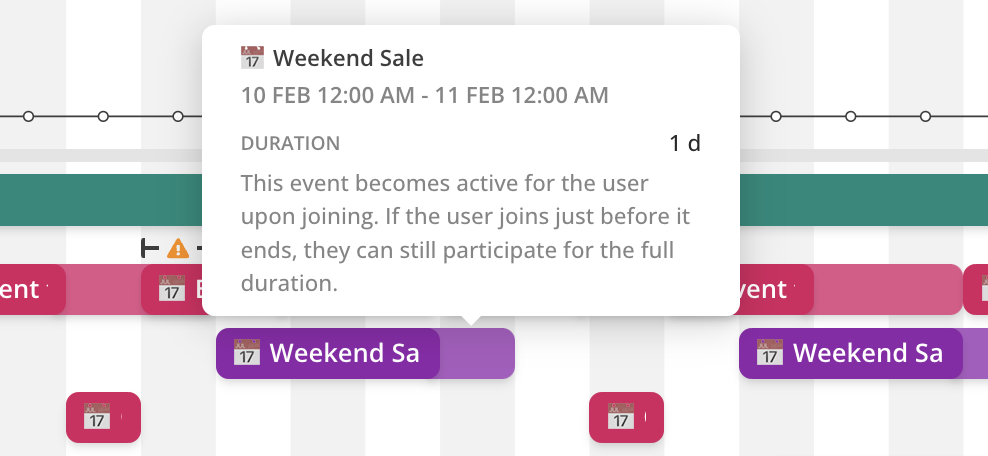Viewport: 988px width, 456px height.
Task: Click the pink event bar at the far left edge
Action: coord(30,290)
